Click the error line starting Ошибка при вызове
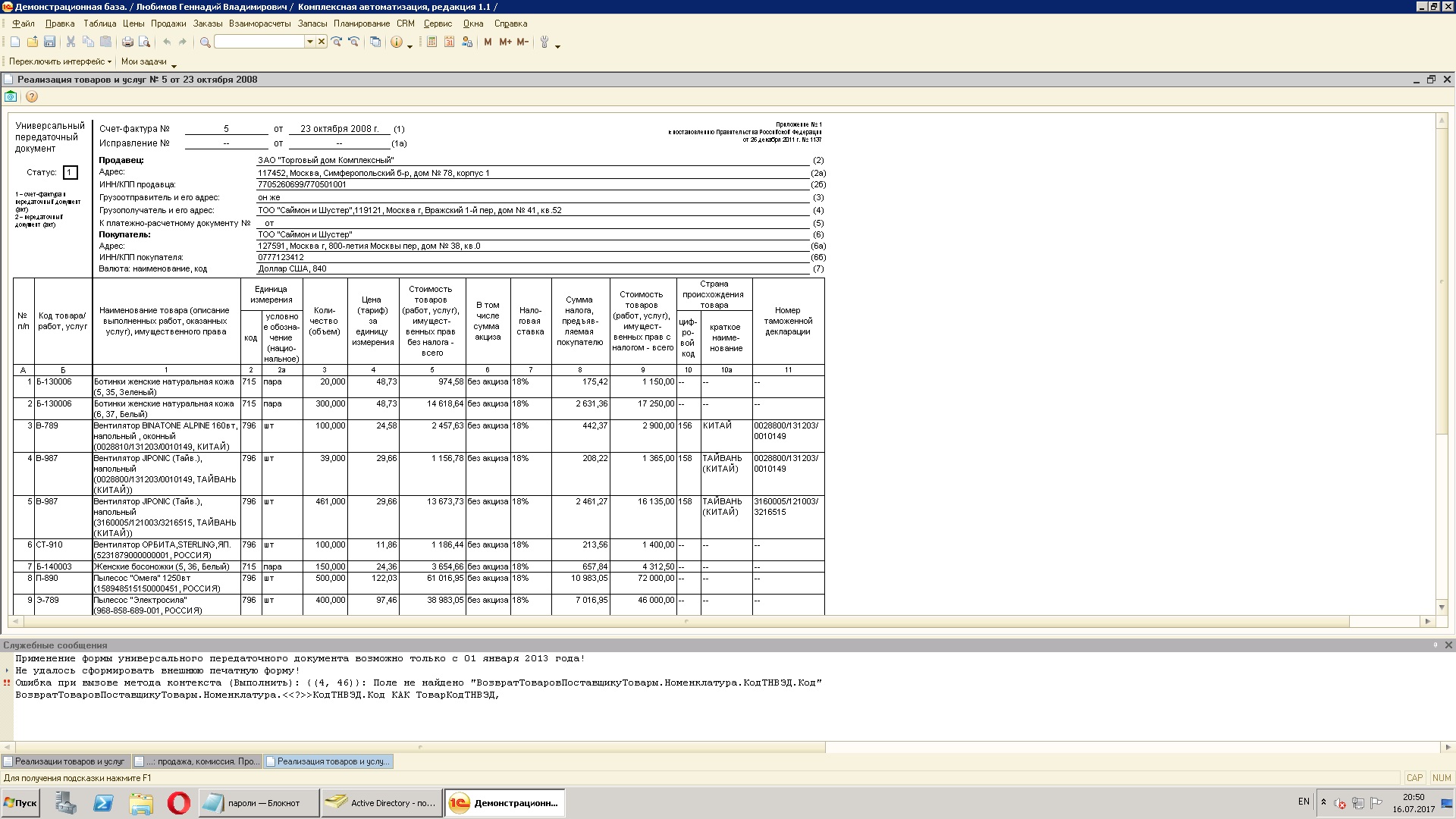This screenshot has height=819, width=1456. 419,682
